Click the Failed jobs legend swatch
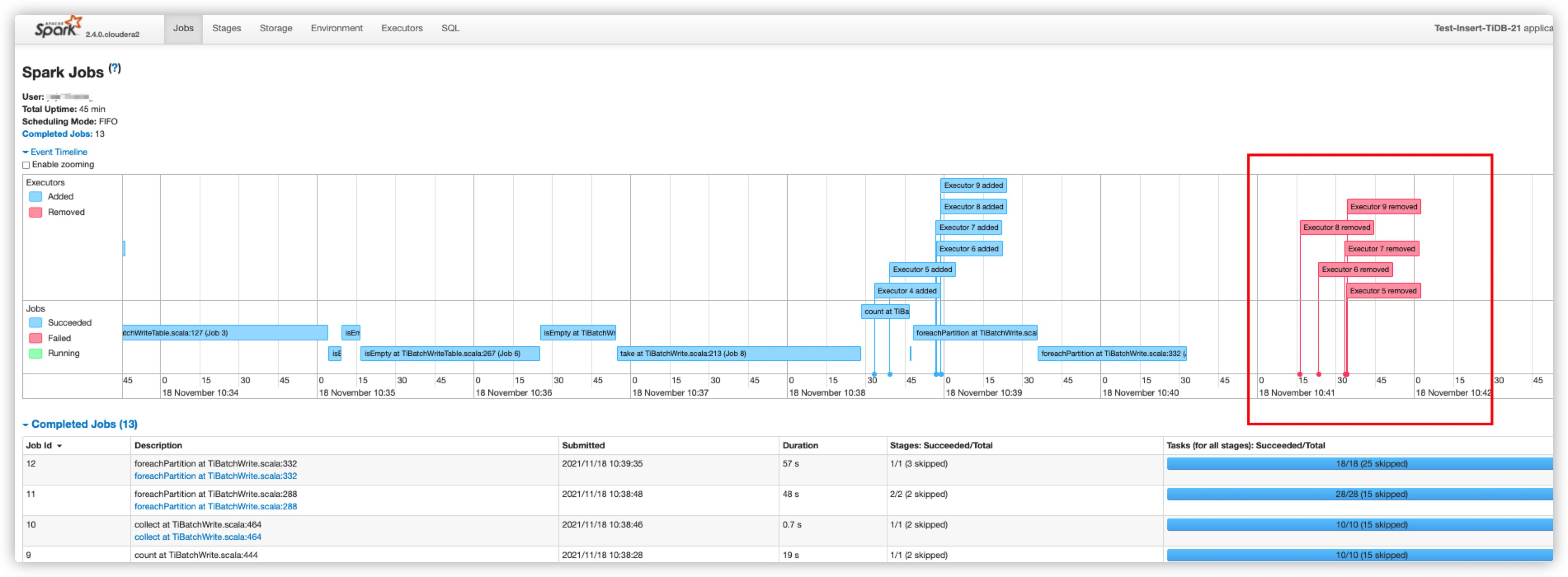This screenshot has width=1568, height=577. pyautogui.click(x=35, y=338)
